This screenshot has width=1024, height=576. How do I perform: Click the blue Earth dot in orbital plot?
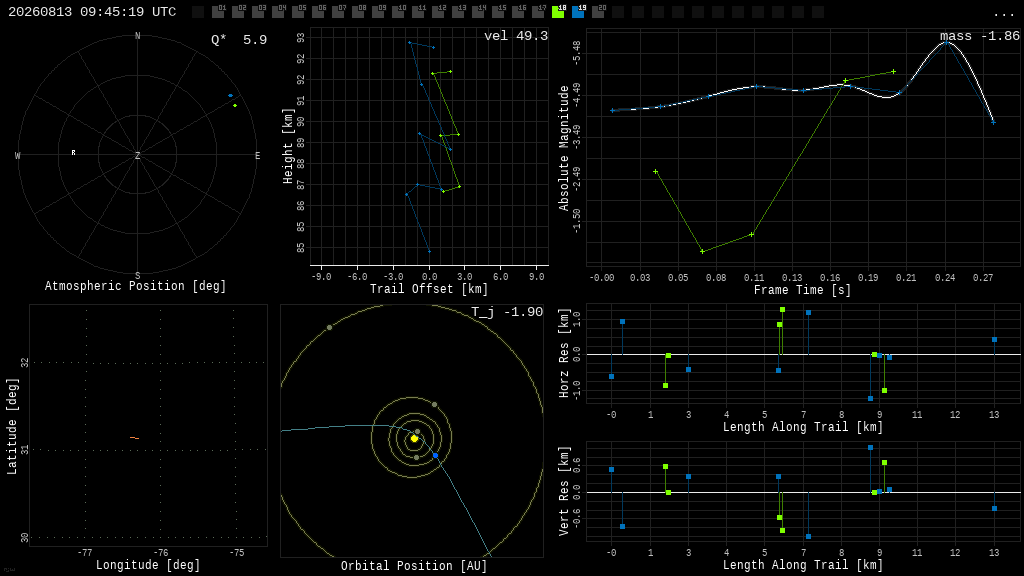point(436,455)
